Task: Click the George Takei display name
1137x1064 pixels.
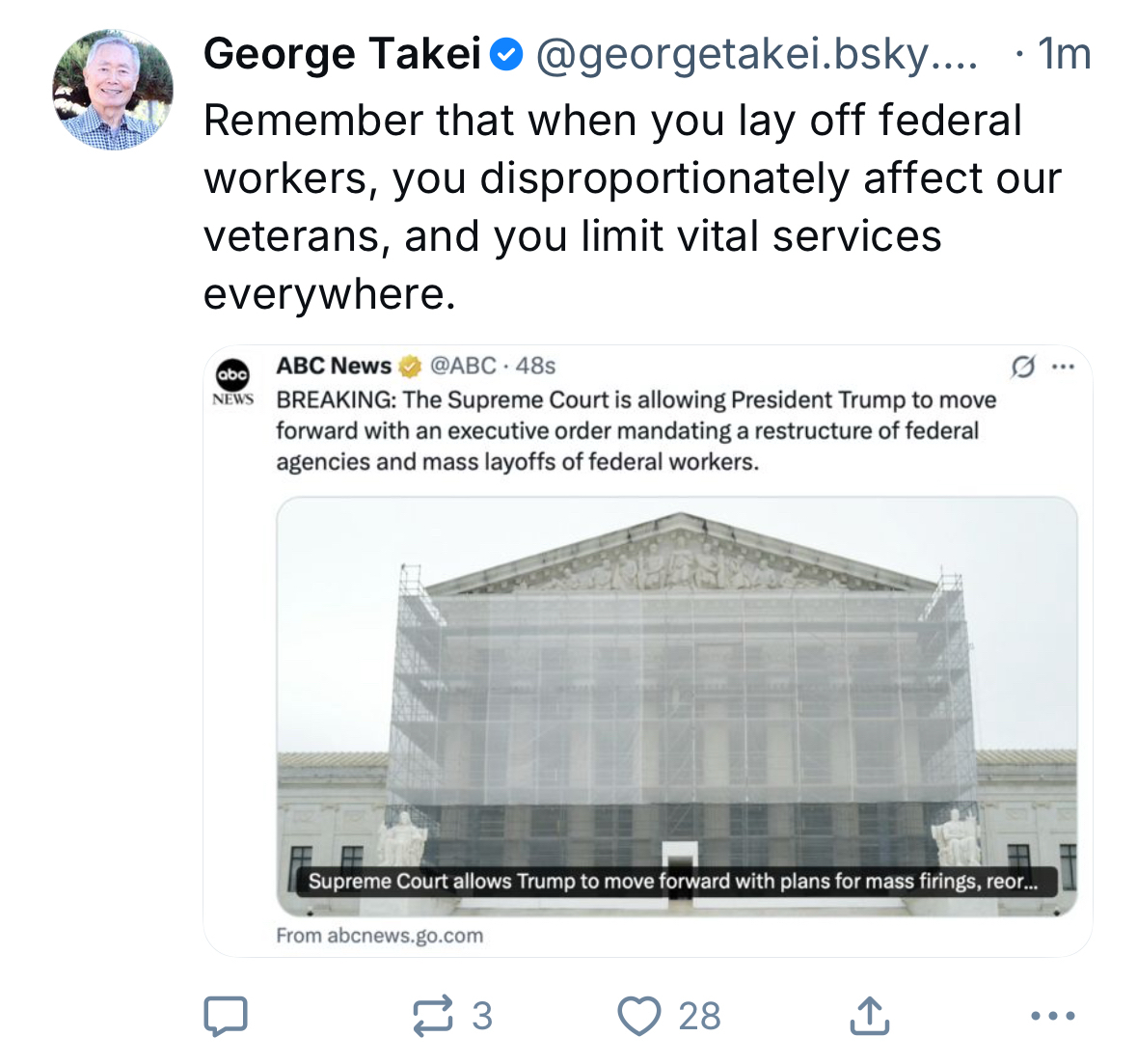Action: 342,54
